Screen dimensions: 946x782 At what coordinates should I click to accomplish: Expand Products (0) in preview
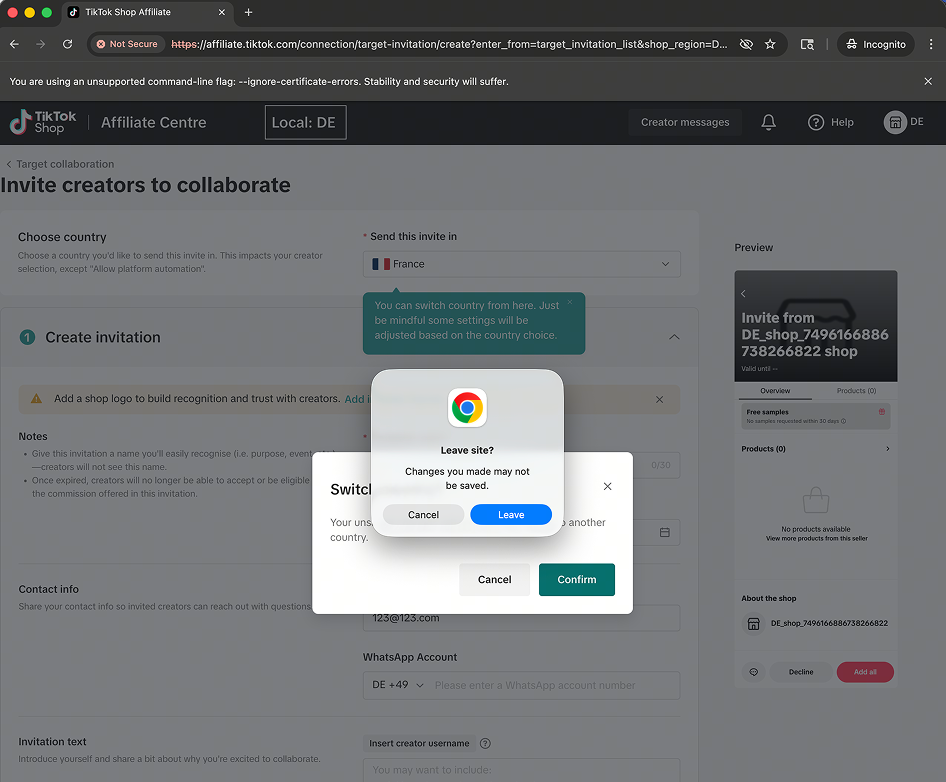(x=887, y=449)
